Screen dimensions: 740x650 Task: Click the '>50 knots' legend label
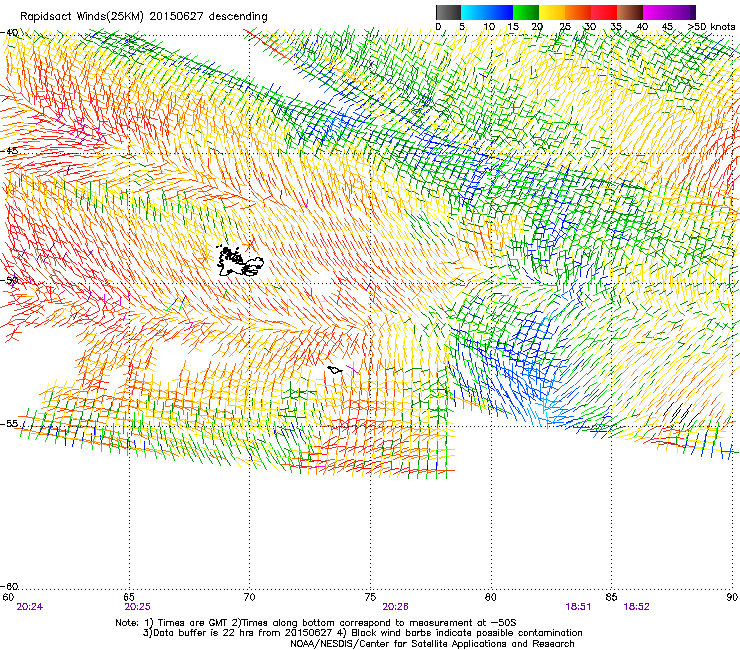[x=711, y=26]
